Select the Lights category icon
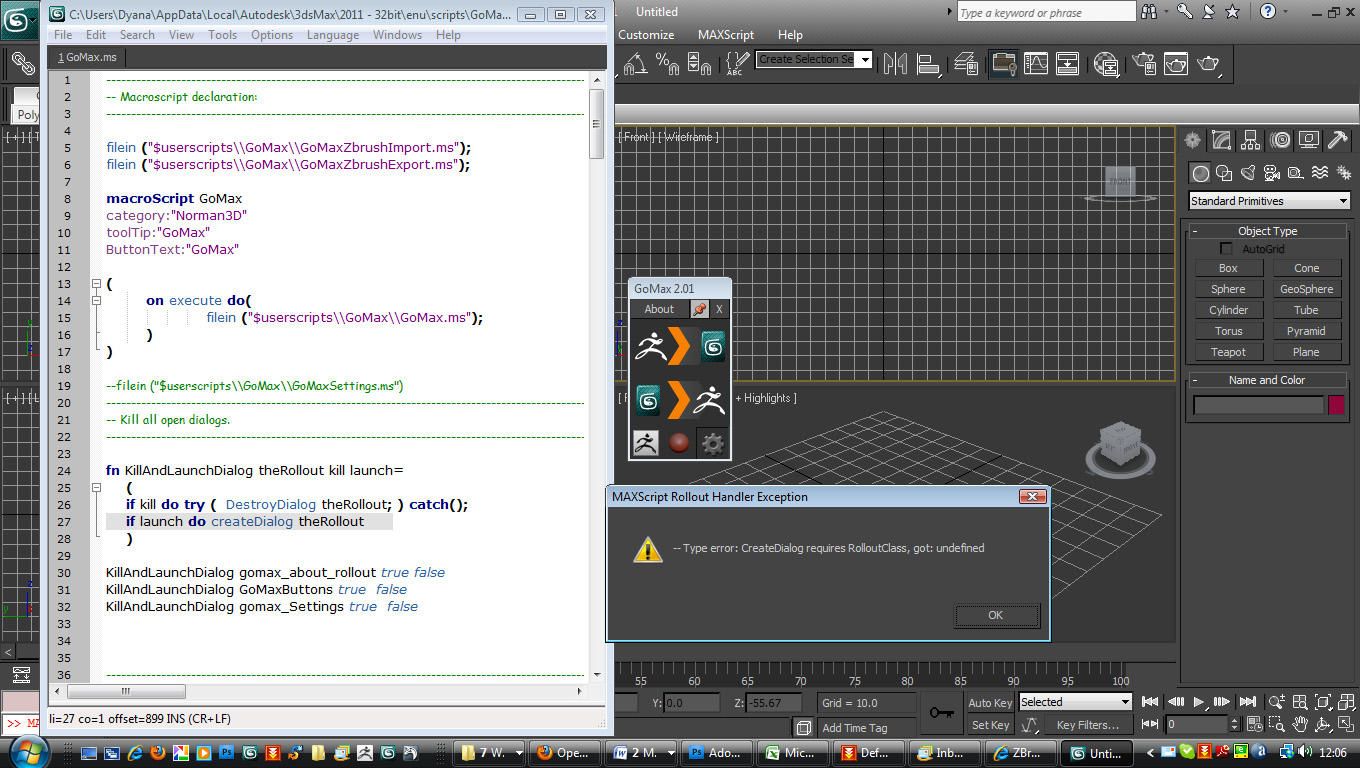The height and width of the screenshot is (768, 1360). (x=1248, y=173)
